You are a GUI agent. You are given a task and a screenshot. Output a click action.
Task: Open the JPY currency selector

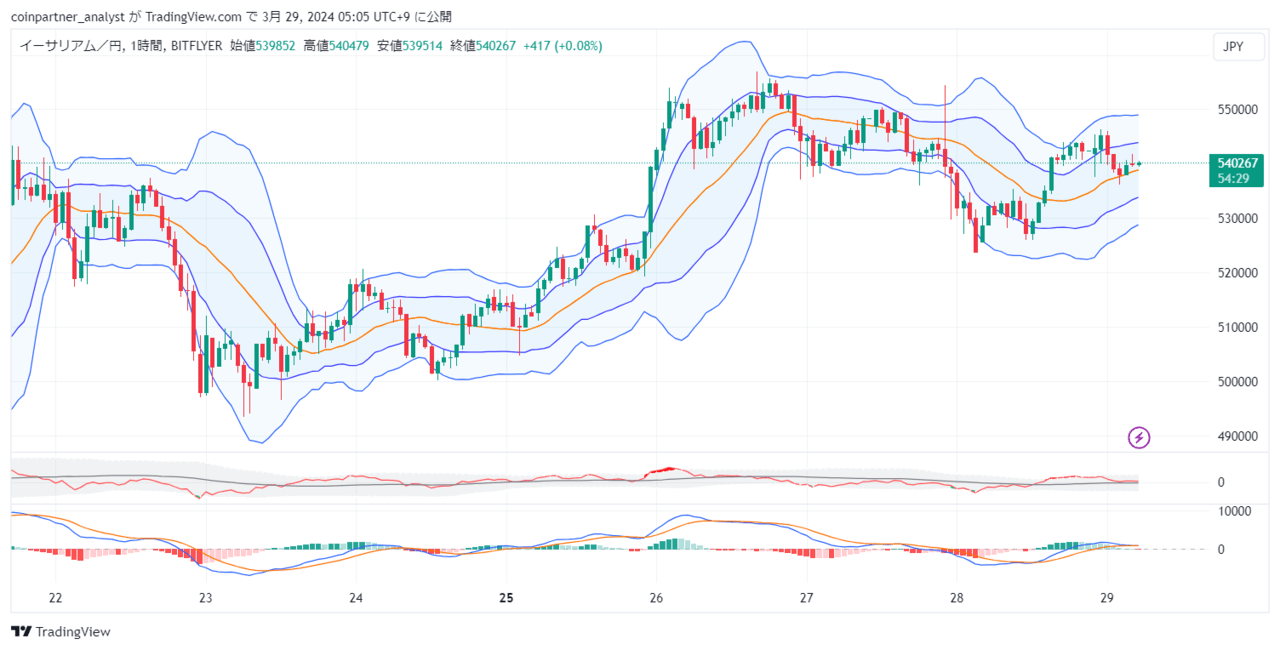point(1238,46)
